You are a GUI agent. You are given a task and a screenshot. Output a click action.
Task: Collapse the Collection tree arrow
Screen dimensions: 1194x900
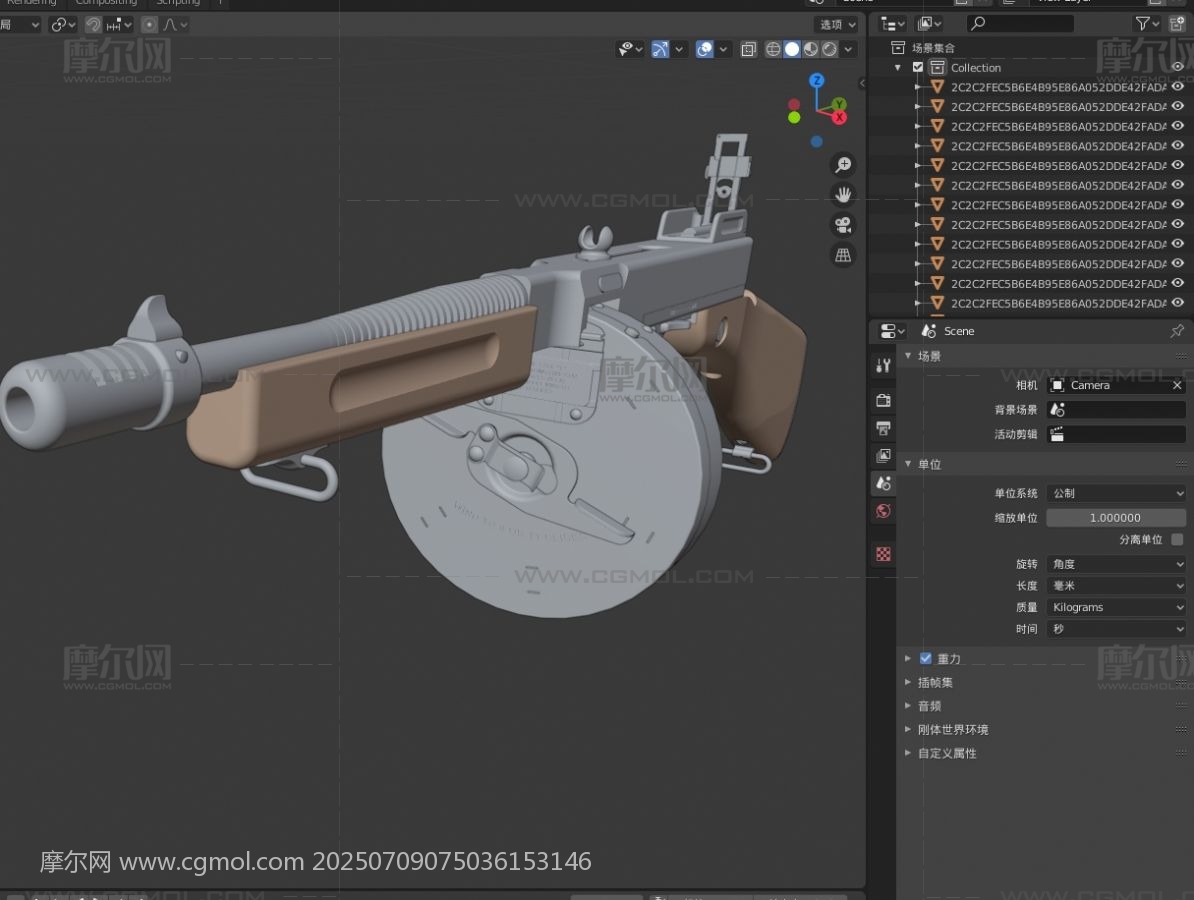point(899,68)
